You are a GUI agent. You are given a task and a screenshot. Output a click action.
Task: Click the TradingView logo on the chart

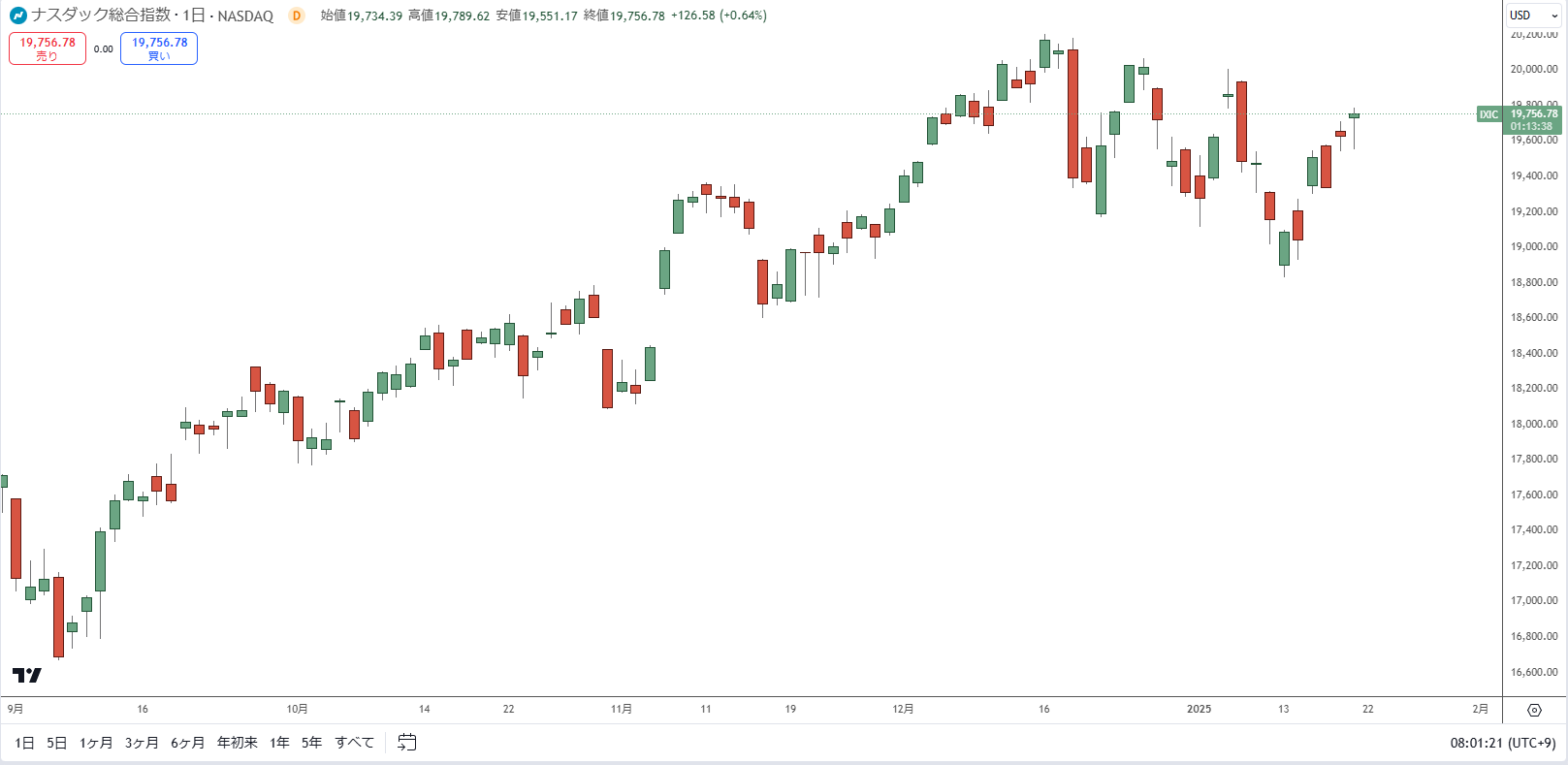coord(27,675)
